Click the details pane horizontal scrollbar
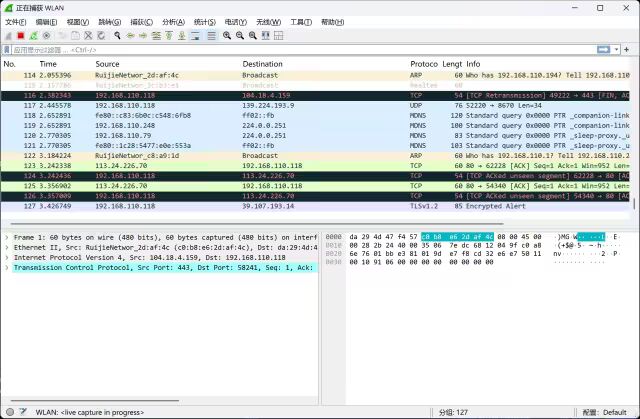Image resolution: width=640 pixels, height=419 pixels. (x=95, y=401)
